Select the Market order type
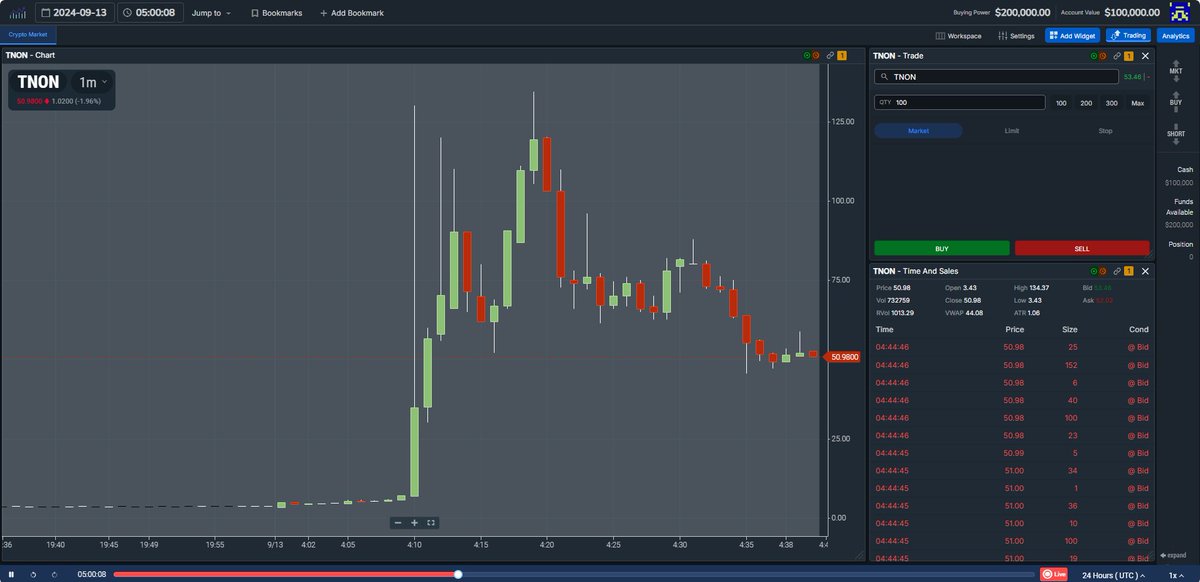 pyautogui.click(x=918, y=131)
